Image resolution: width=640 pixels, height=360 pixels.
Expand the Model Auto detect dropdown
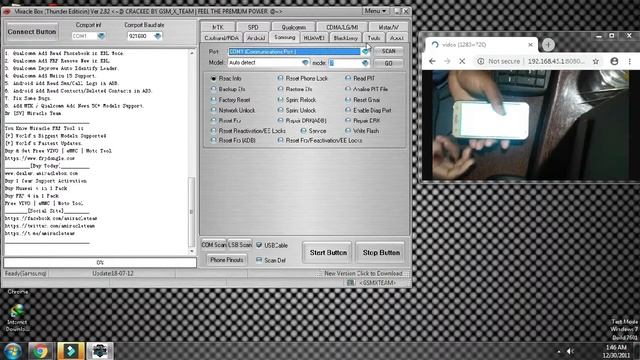coord(305,63)
